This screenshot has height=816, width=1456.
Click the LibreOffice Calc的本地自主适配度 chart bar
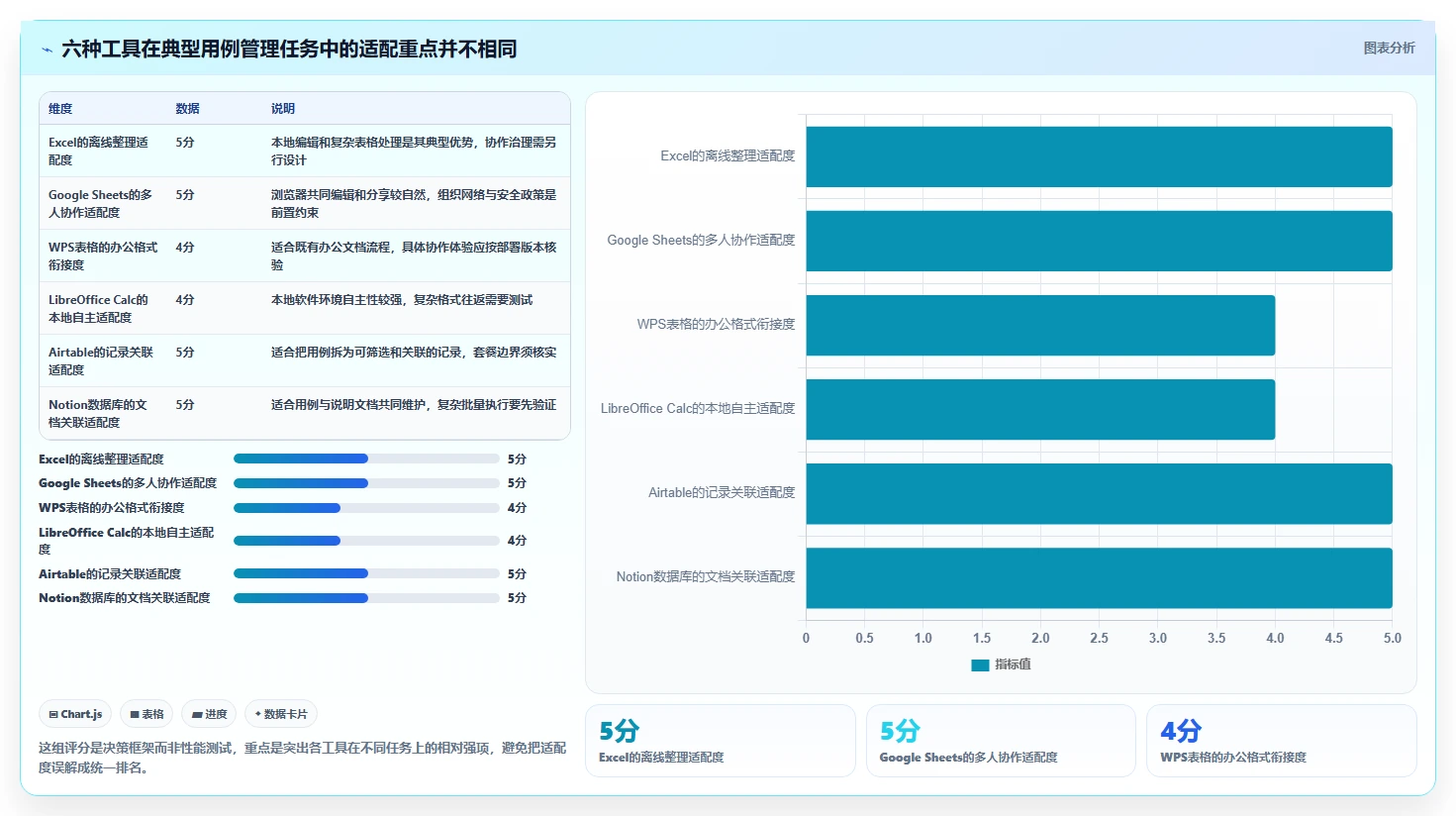point(1040,409)
